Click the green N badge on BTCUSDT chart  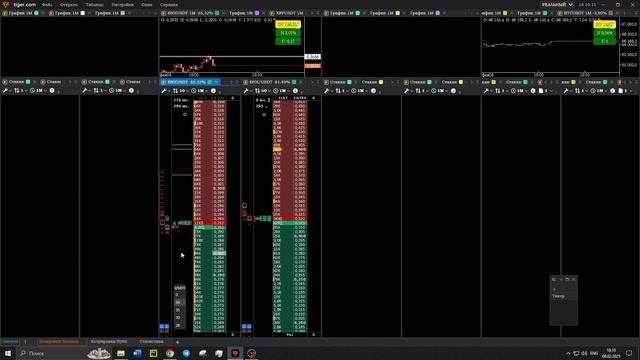(604, 33)
